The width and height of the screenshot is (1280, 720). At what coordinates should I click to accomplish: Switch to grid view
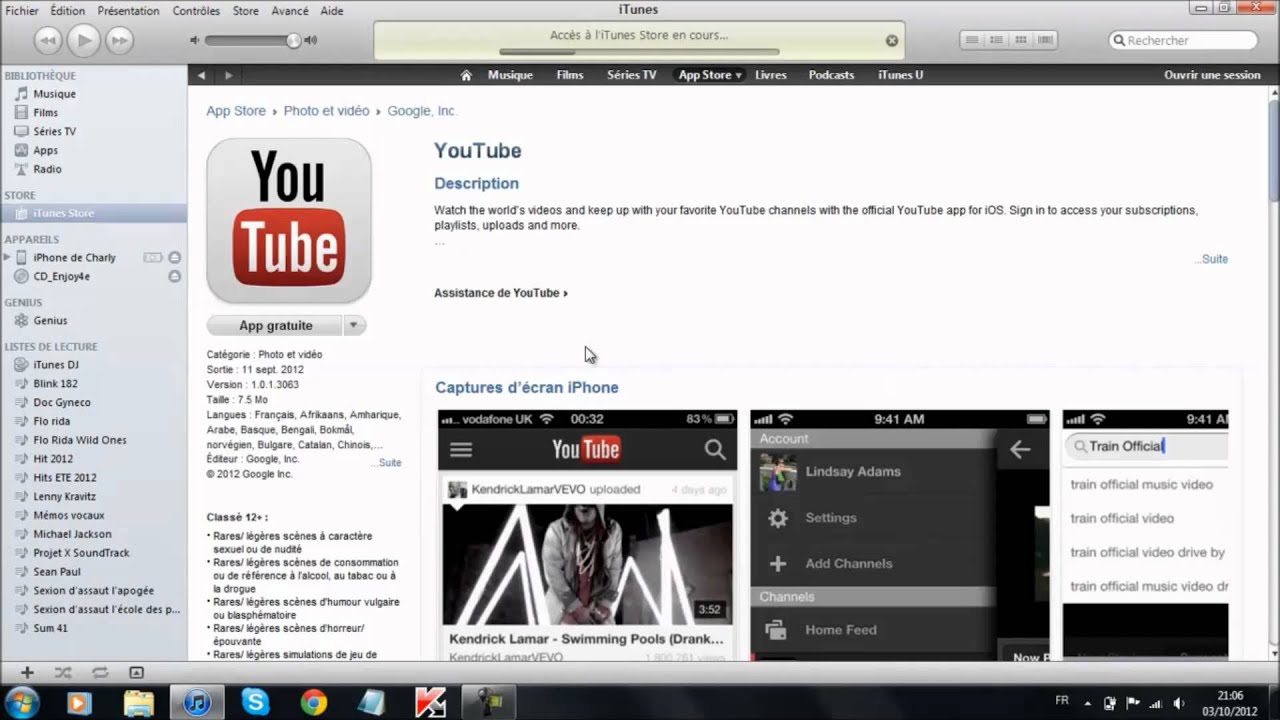[x=1020, y=40]
